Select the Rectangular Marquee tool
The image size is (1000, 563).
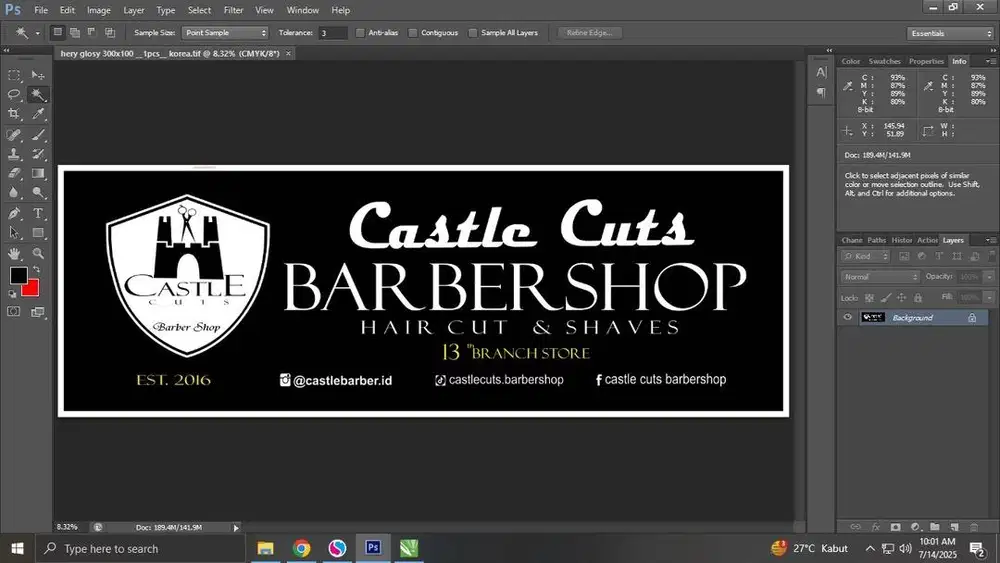[14, 75]
